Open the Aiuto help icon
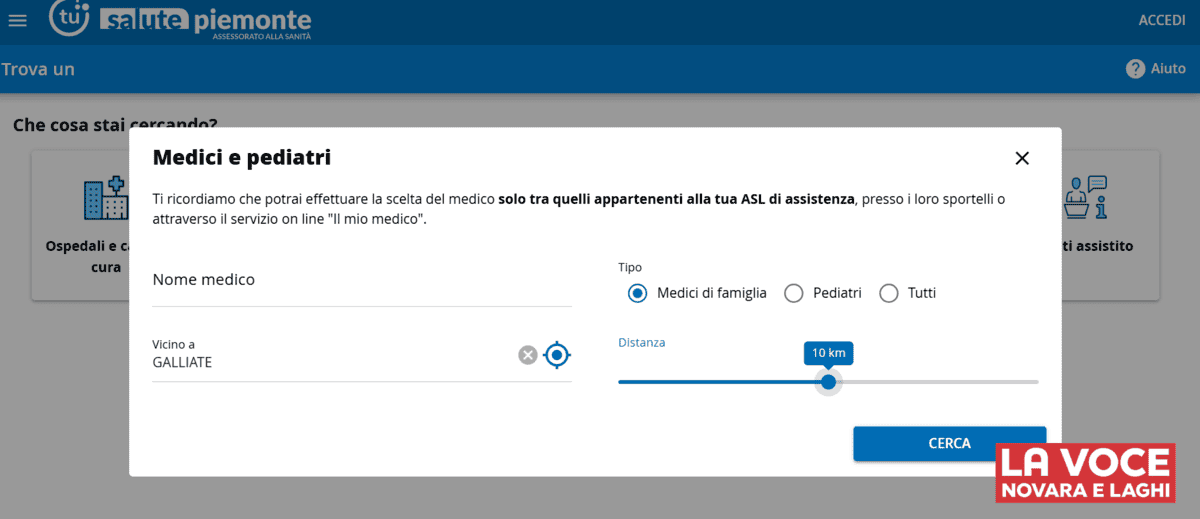Screen dimensions: 1200x519 tap(1135, 69)
